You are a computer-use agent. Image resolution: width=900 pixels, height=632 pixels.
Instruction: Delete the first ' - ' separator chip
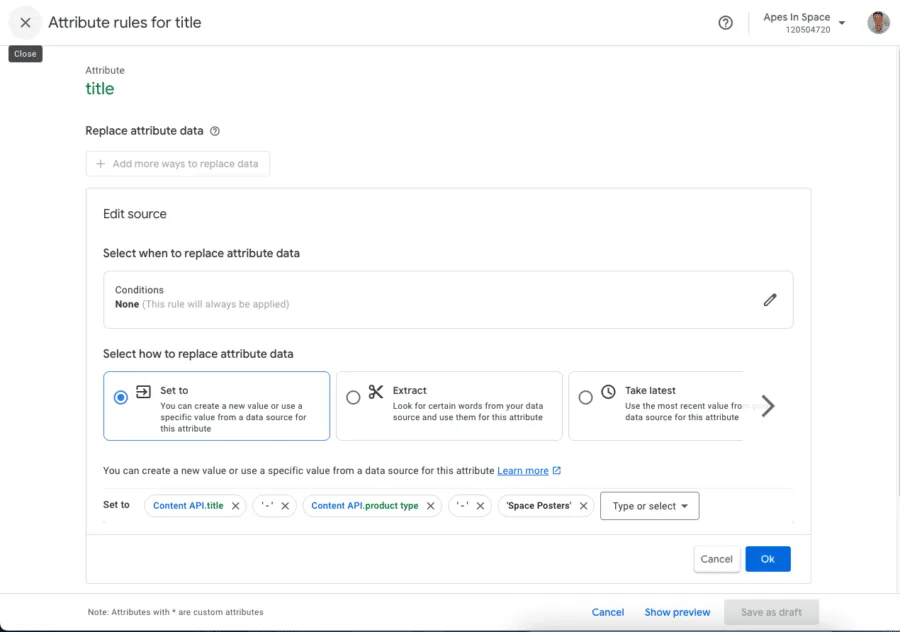click(285, 506)
